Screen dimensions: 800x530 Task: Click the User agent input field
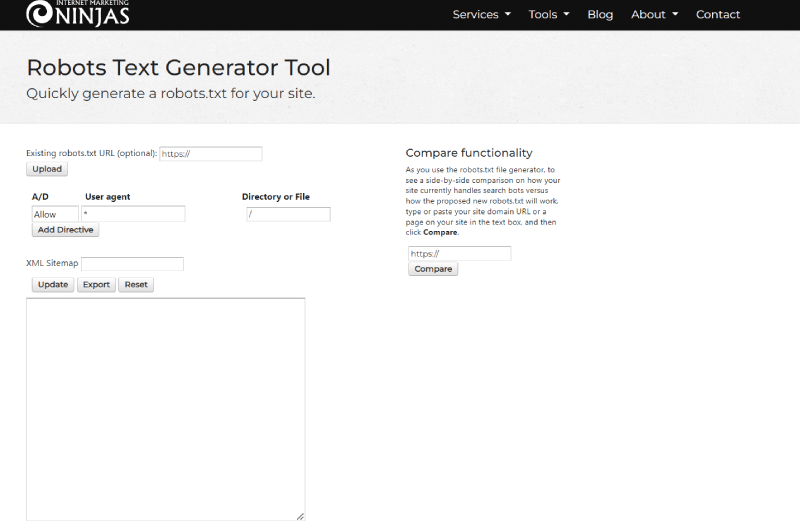click(133, 214)
